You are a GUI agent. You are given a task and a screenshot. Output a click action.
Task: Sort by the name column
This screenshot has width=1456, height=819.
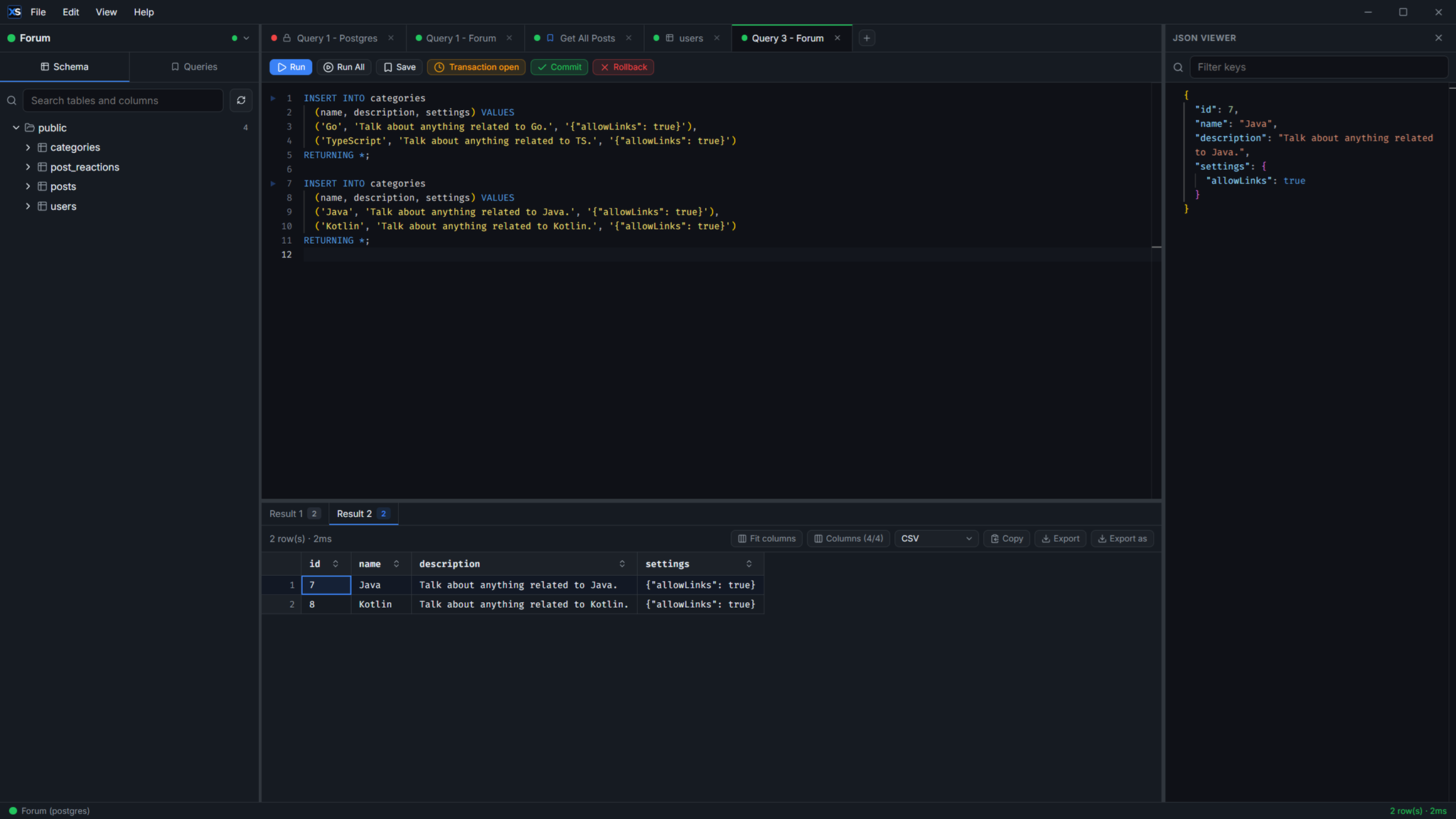coord(396,564)
